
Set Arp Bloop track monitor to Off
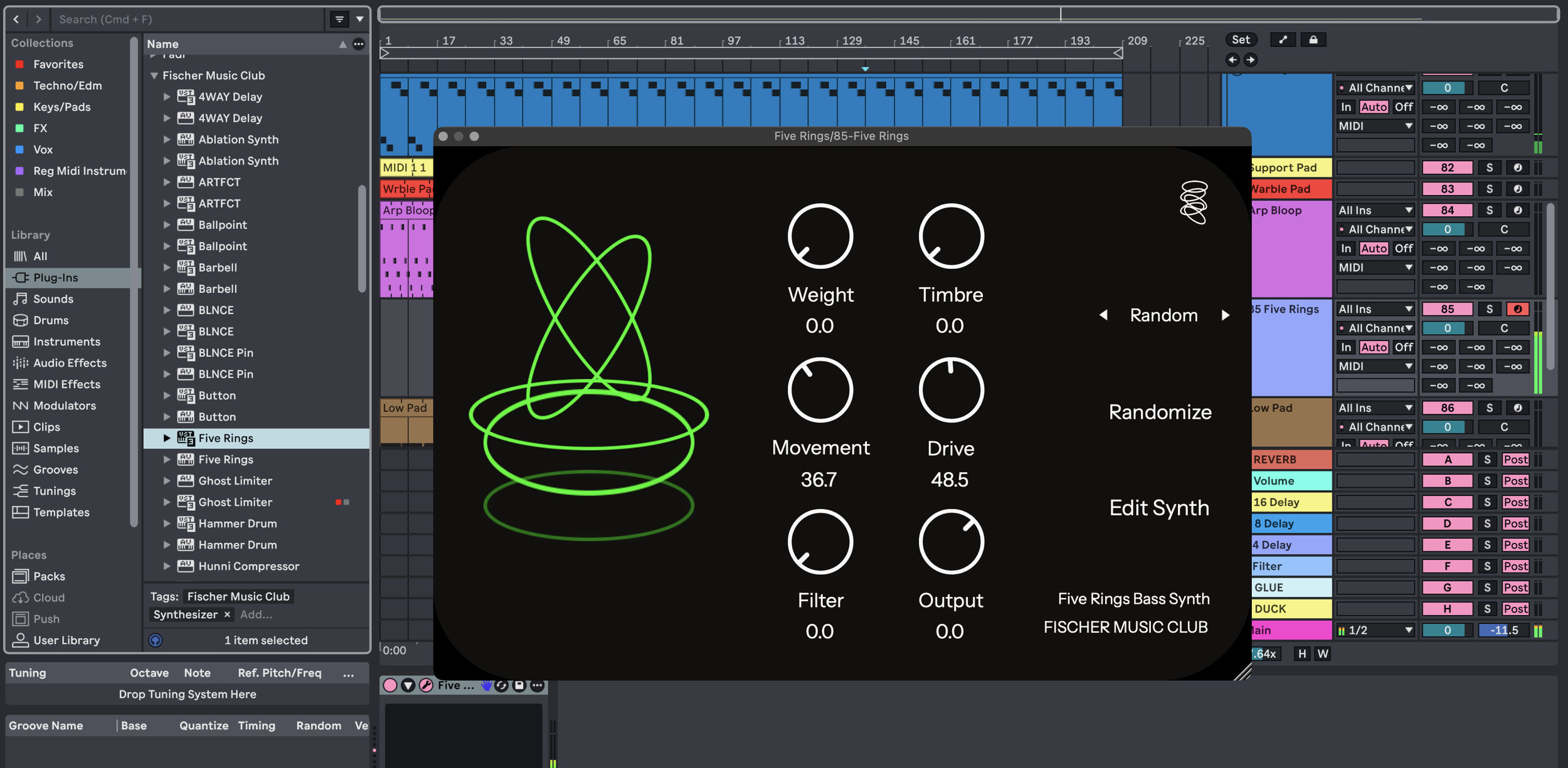tap(1404, 248)
